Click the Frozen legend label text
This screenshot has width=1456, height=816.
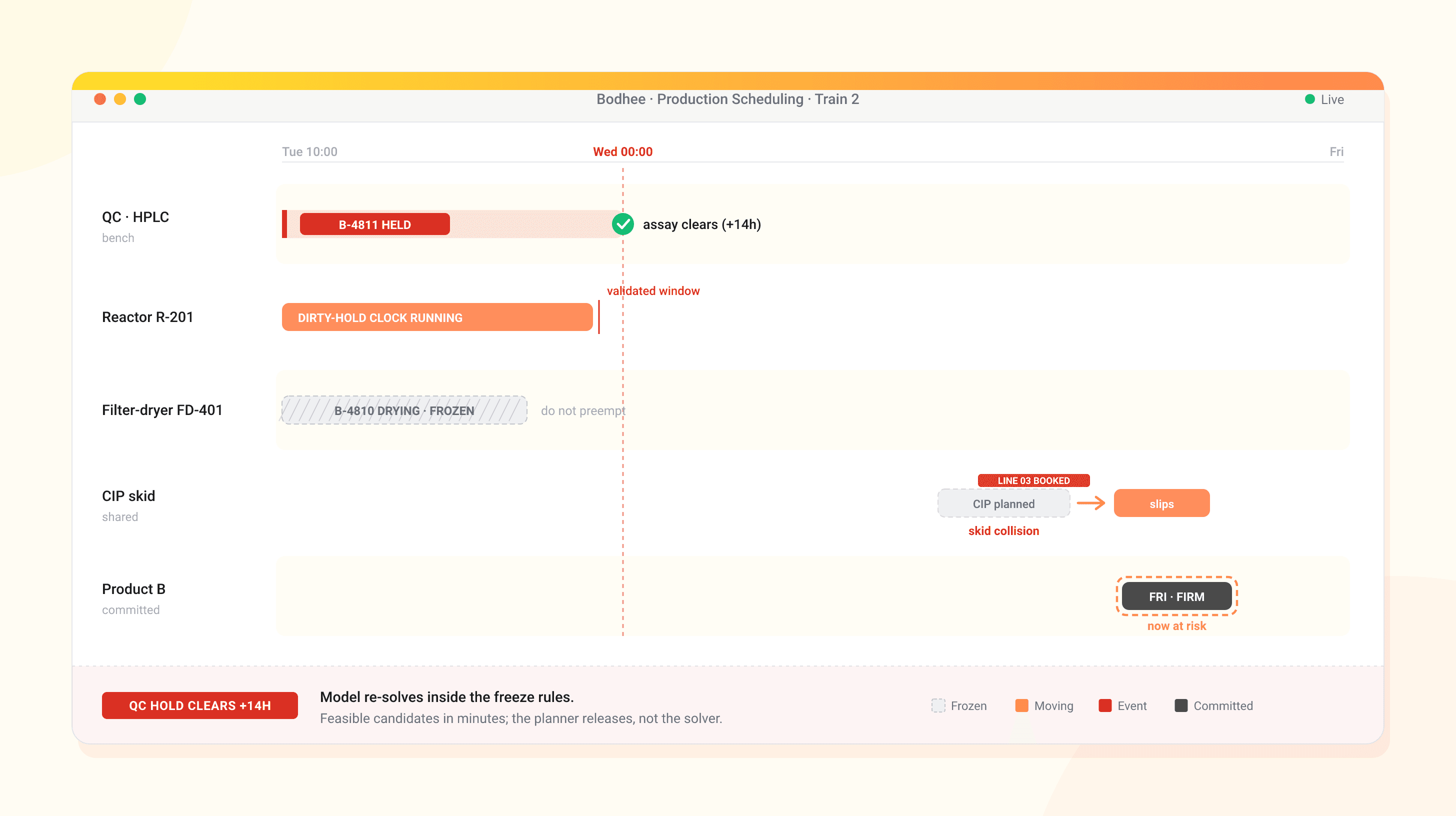click(x=969, y=706)
